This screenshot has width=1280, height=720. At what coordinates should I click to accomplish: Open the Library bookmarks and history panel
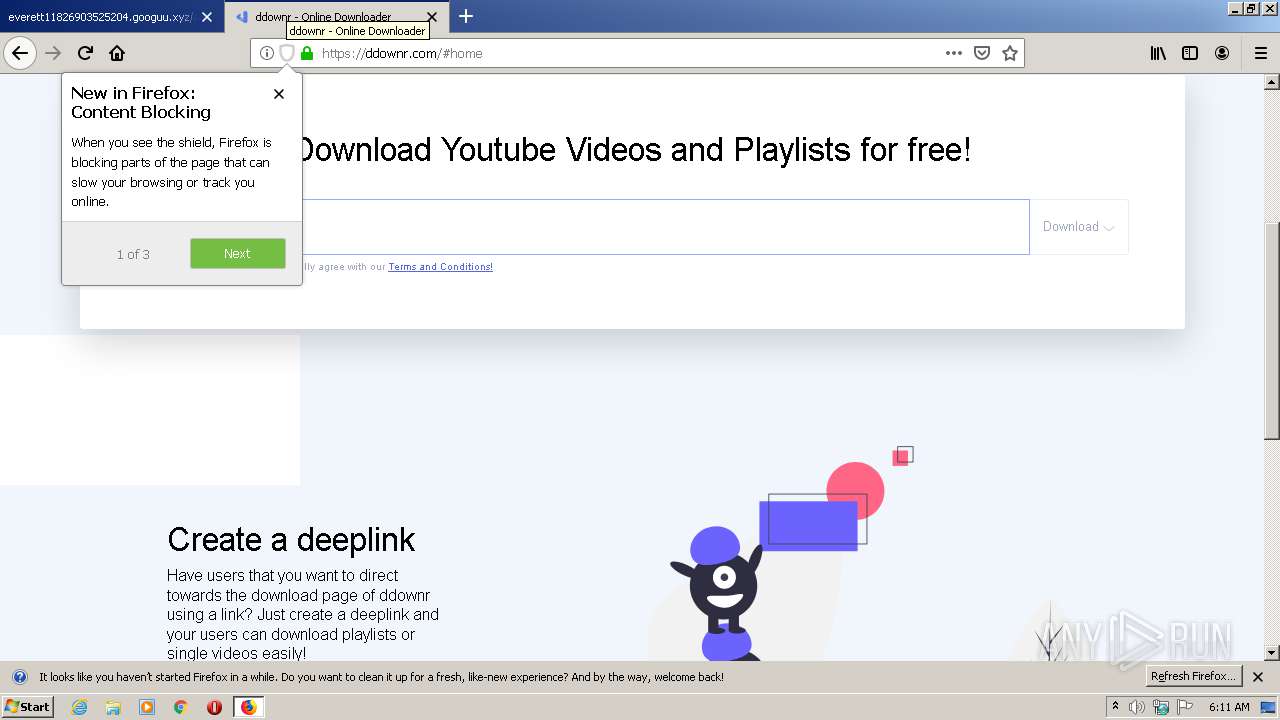pos(1158,53)
